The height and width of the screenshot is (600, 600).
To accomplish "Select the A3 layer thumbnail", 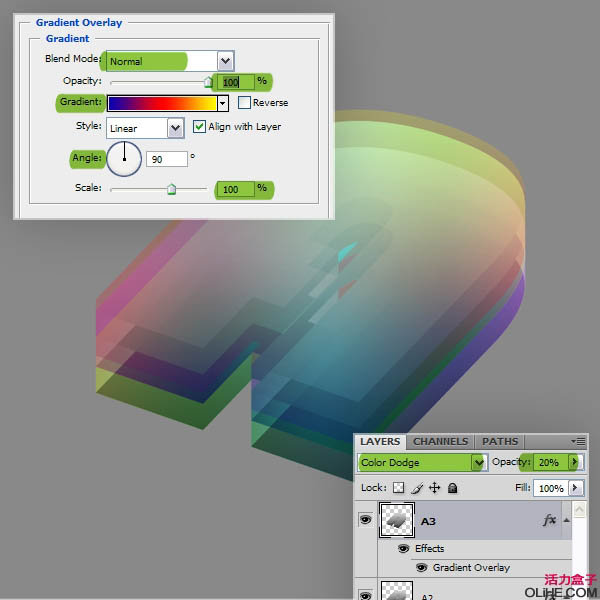I will [397, 520].
